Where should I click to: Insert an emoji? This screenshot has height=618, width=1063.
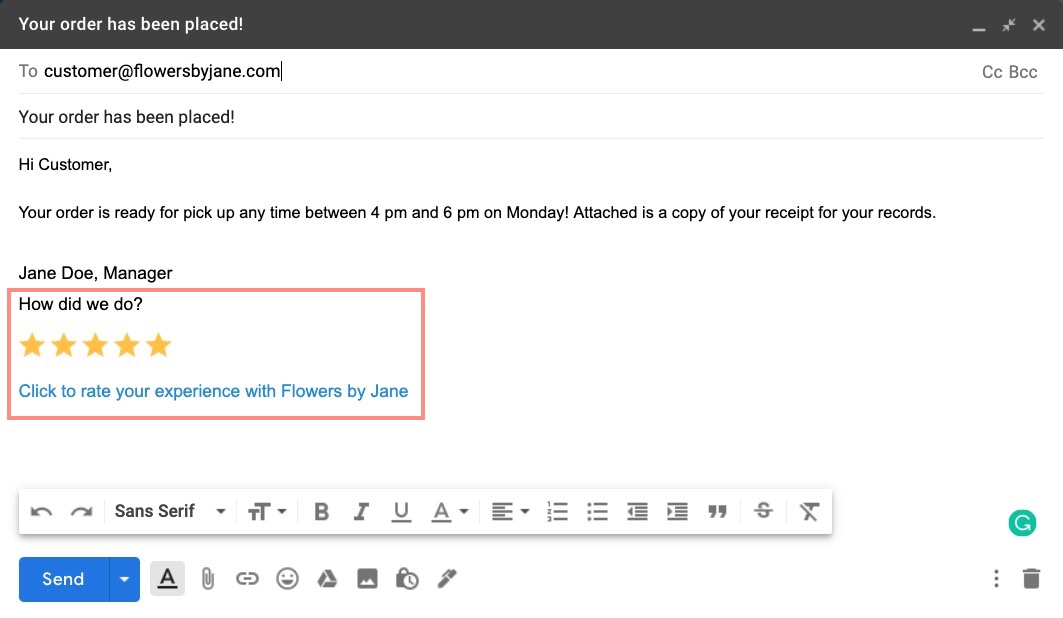point(287,579)
